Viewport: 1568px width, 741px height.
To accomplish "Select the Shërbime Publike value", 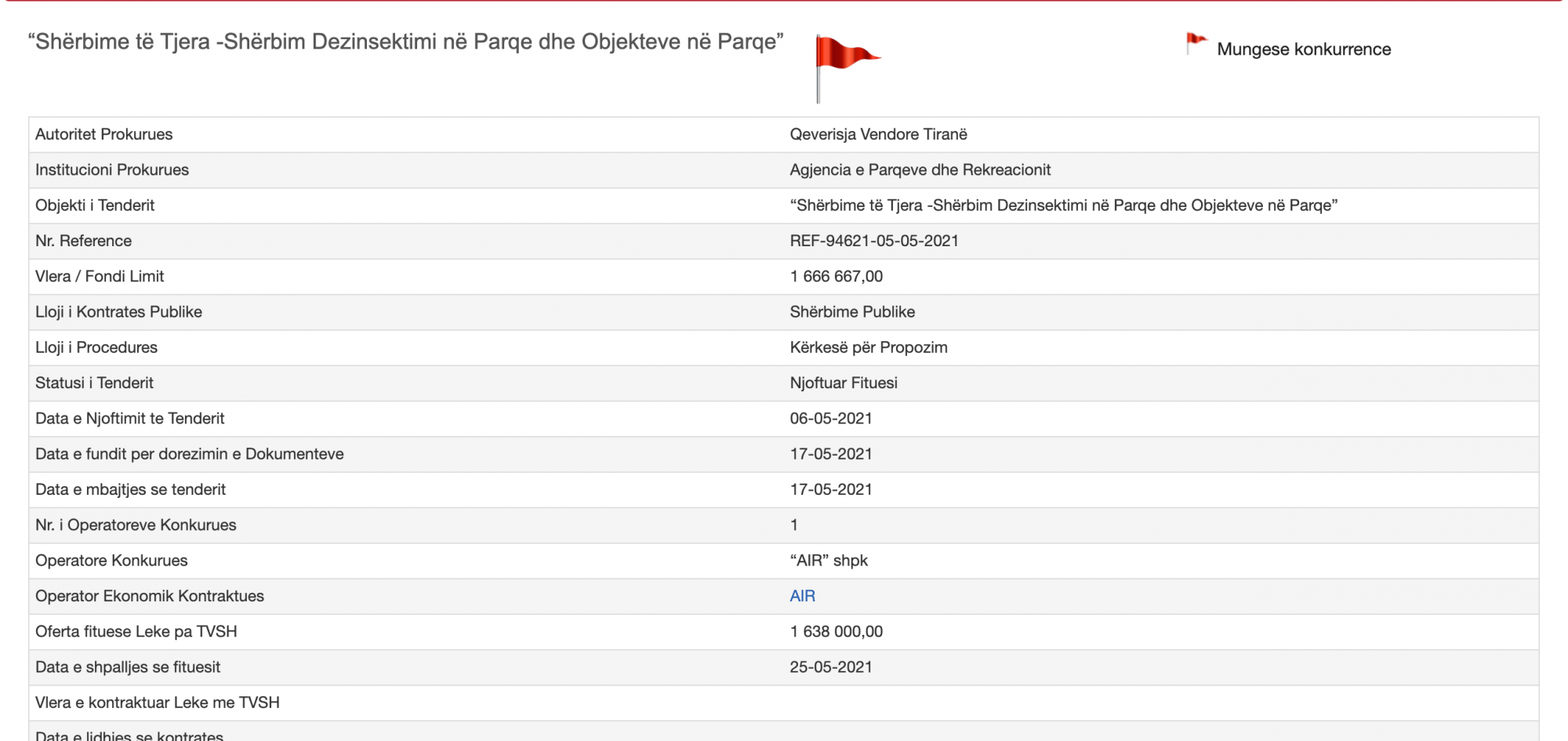I will click(x=852, y=312).
